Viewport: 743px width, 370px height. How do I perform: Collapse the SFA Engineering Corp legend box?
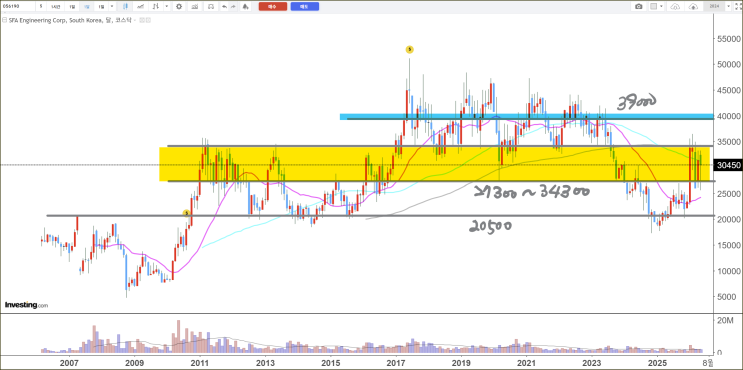(5, 20)
